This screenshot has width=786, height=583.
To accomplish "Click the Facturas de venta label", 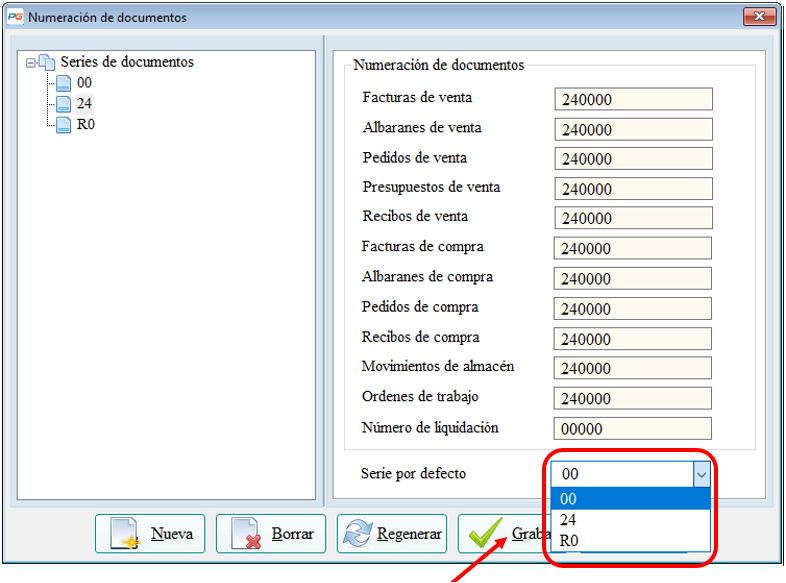I will [x=417, y=97].
